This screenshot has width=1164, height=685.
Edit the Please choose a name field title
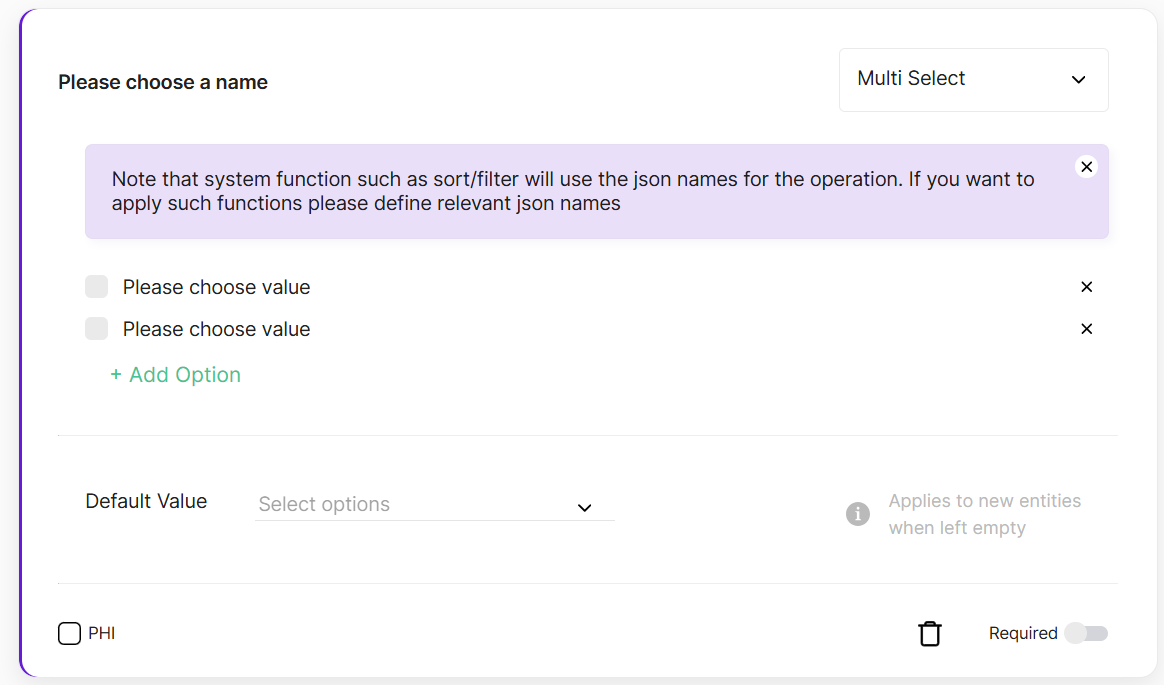163,82
